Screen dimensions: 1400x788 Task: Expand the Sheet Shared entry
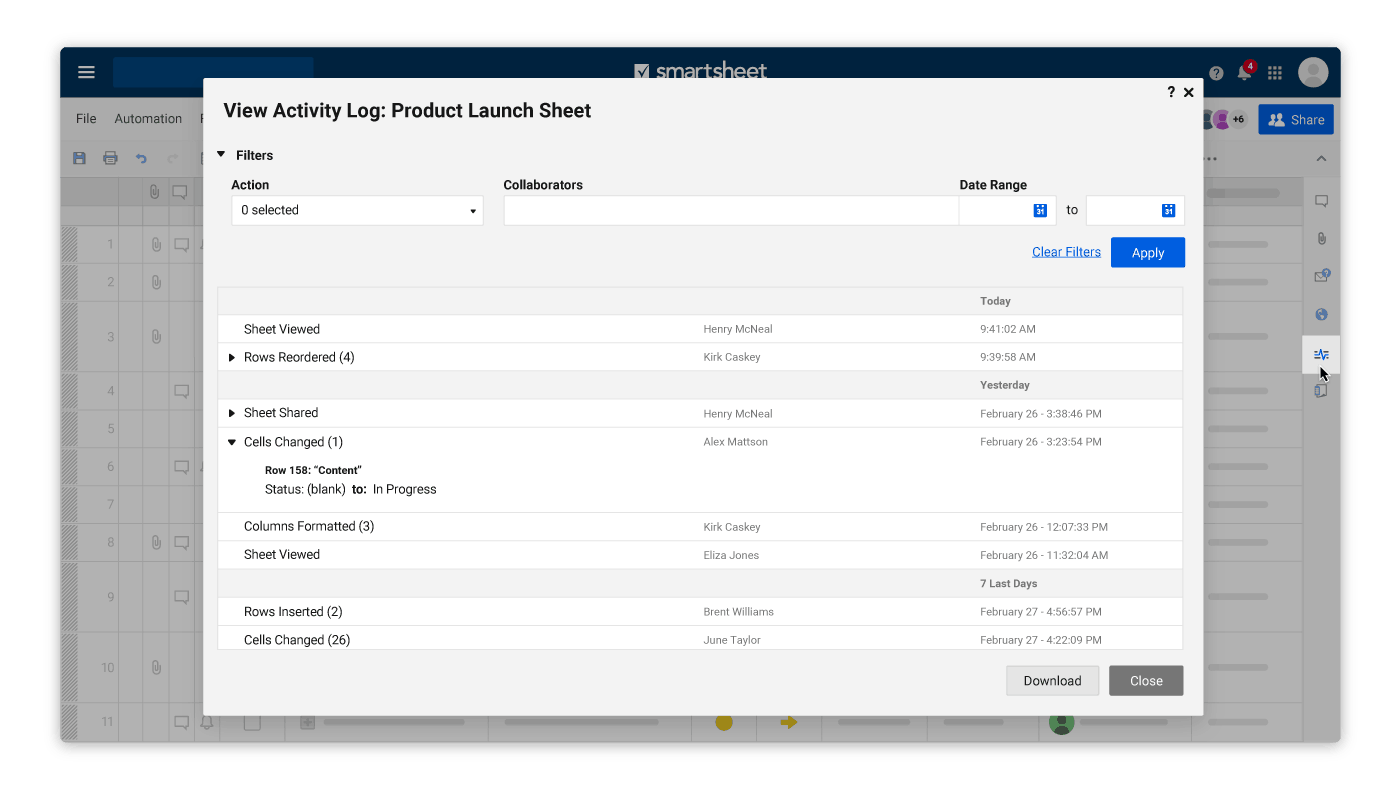point(232,413)
